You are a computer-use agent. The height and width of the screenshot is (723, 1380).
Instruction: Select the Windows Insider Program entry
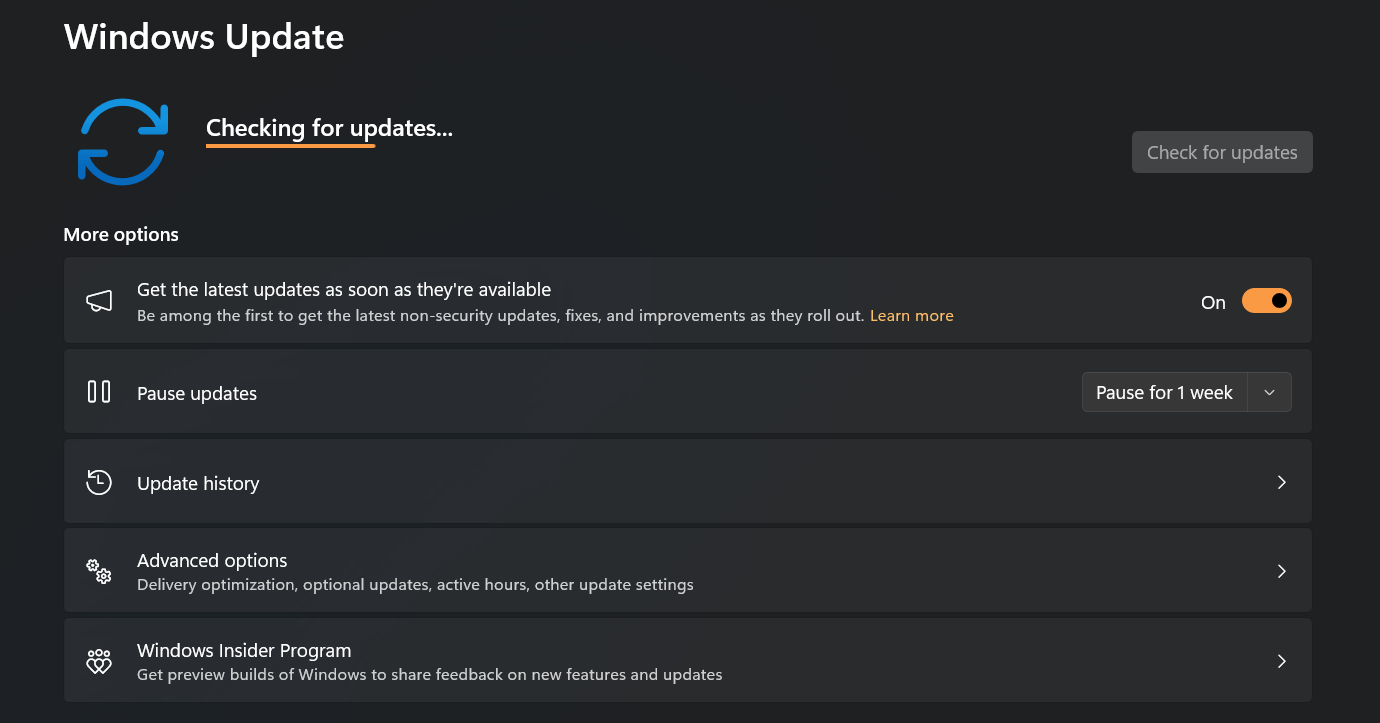pyautogui.click(x=244, y=651)
